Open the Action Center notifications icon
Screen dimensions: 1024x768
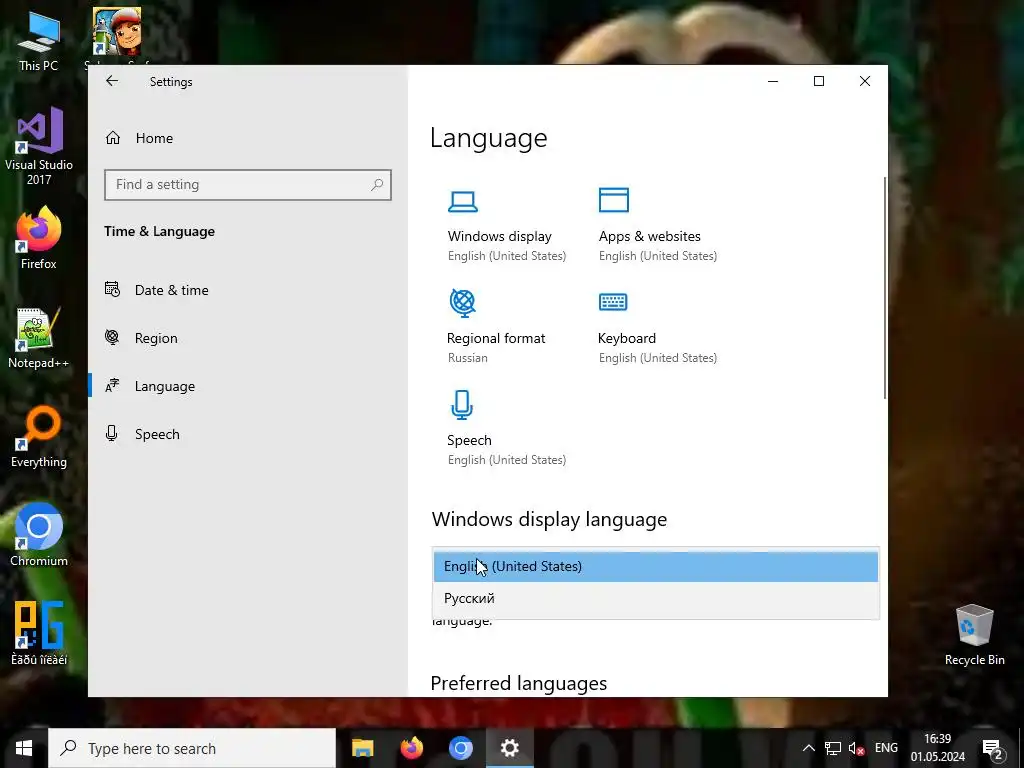pos(993,749)
